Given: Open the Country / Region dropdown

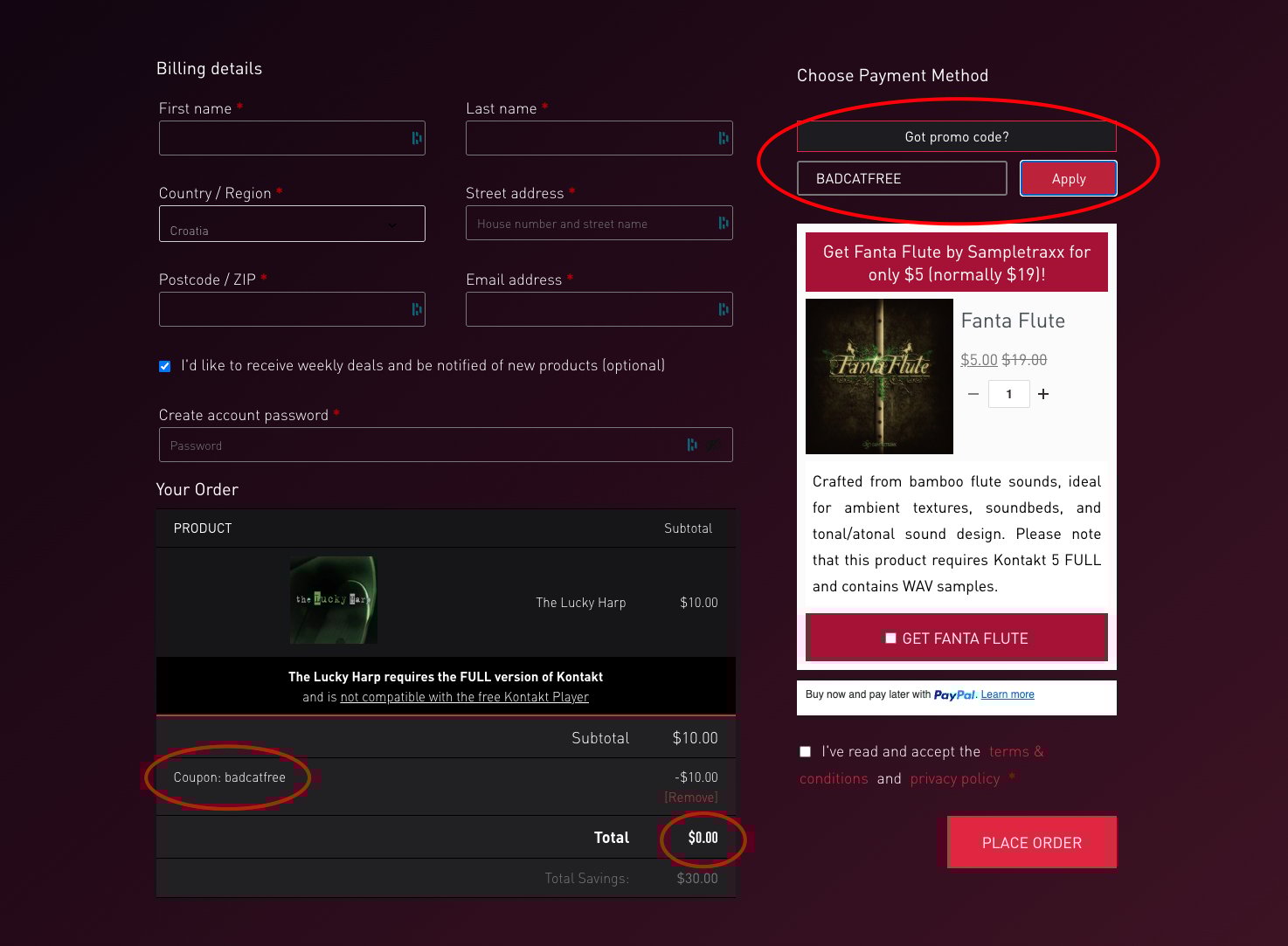Looking at the screenshot, I should tap(292, 224).
